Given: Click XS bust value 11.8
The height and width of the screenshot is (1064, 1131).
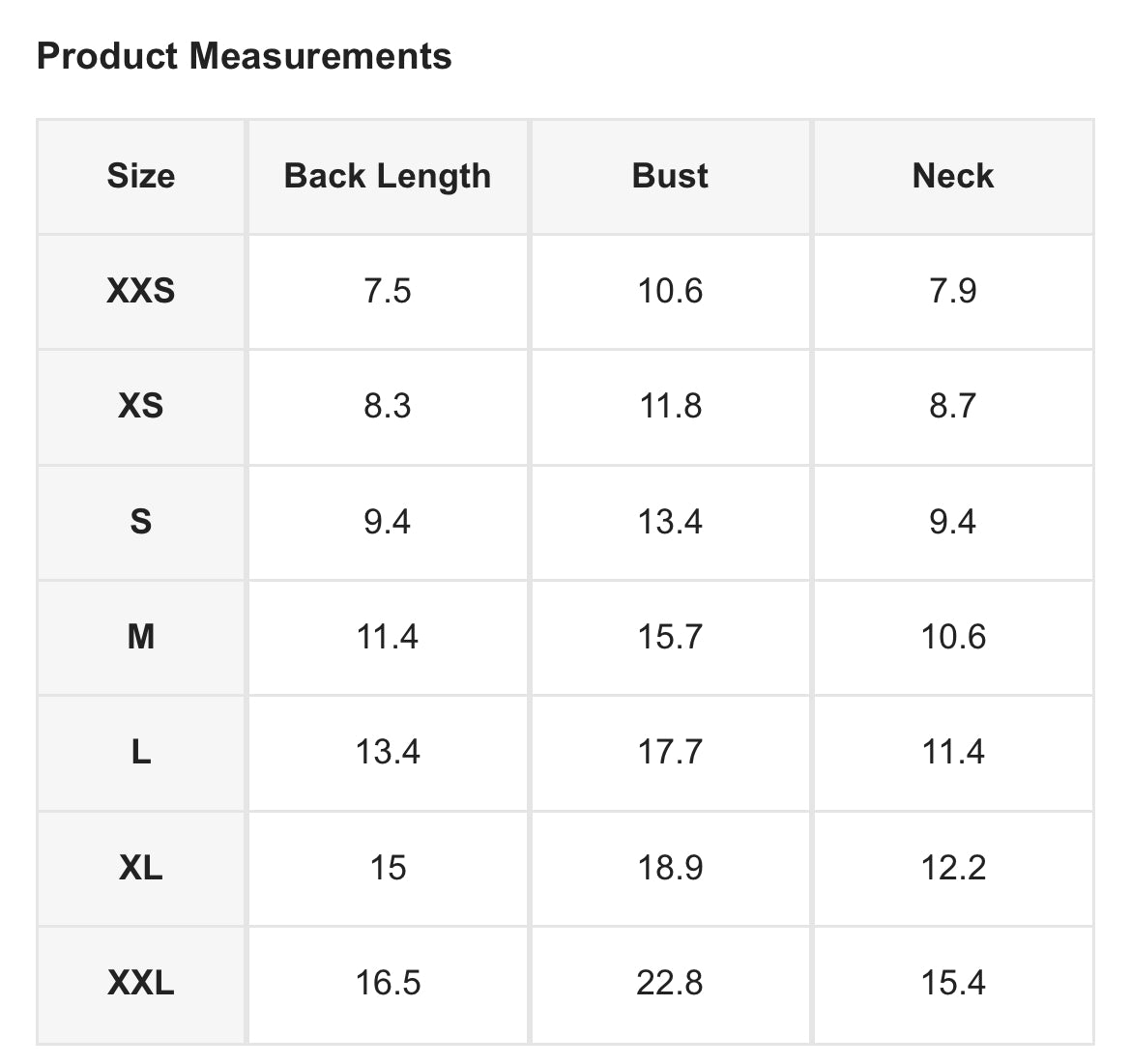Looking at the screenshot, I should click(x=670, y=406).
